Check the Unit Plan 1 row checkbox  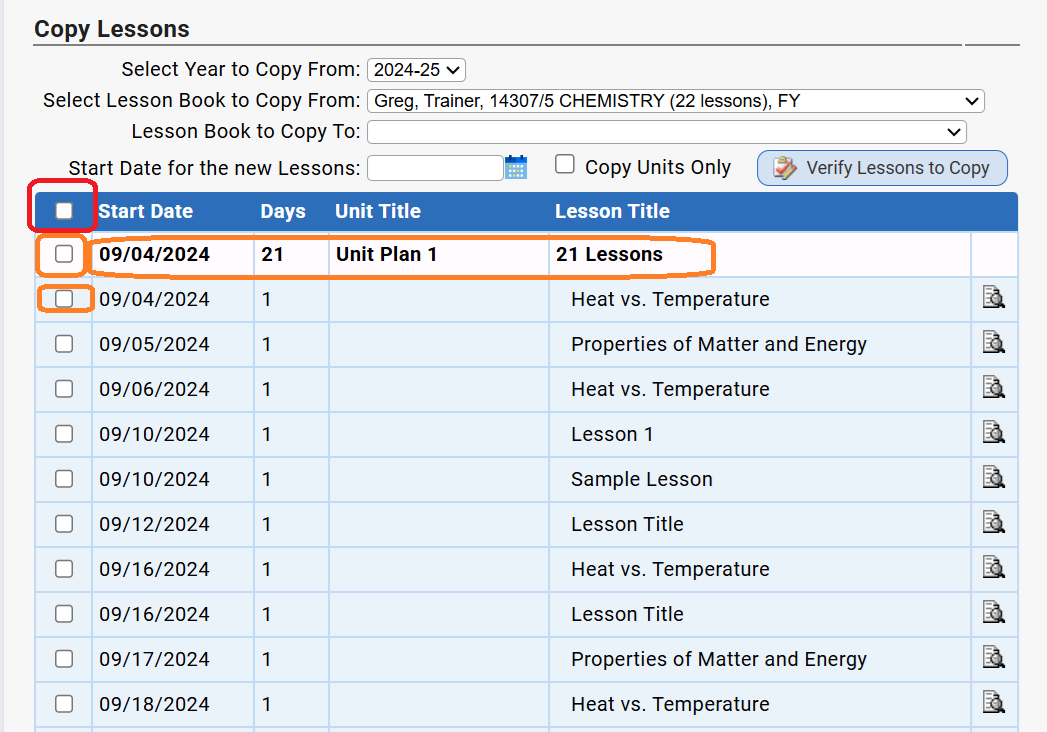click(x=64, y=254)
